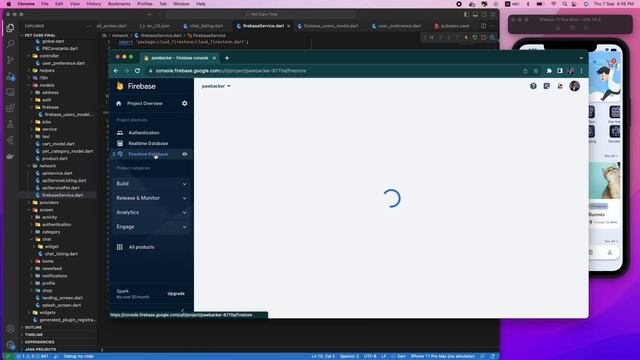The width and height of the screenshot is (640, 360).
Task: Expand the TIMELINE section in VS Code
Action: pyautogui.click(x=33, y=335)
